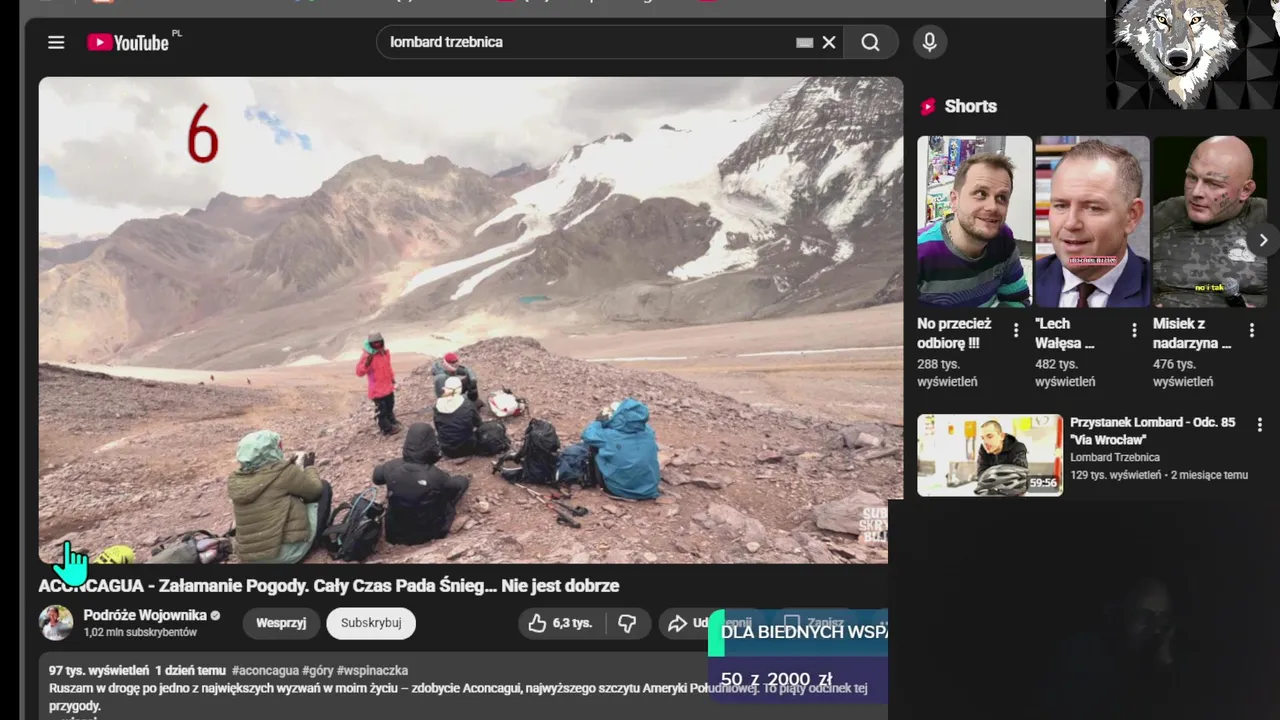This screenshot has width=1280, height=720.
Task: Open options menu for 'Lech Wałęsa' short
Action: coord(1134,329)
